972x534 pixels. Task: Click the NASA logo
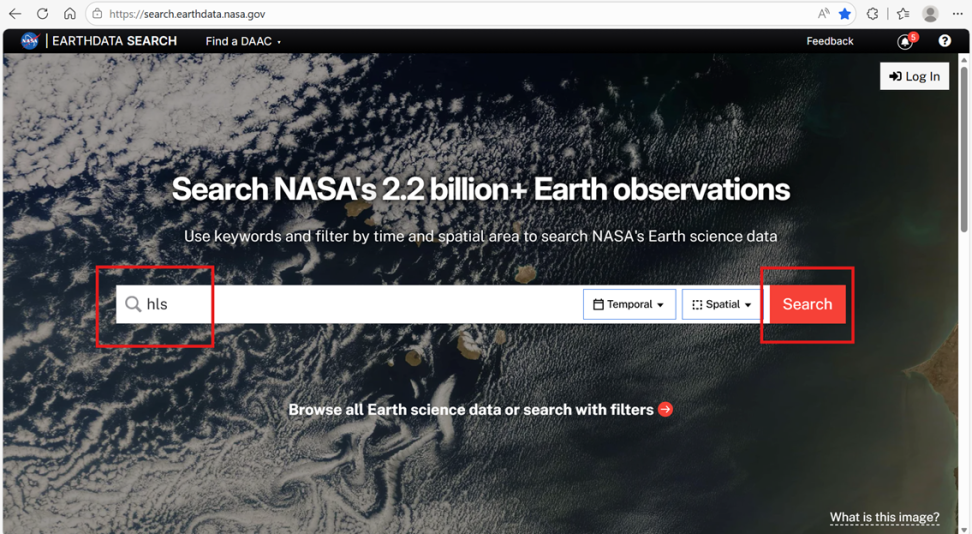click(x=30, y=41)
